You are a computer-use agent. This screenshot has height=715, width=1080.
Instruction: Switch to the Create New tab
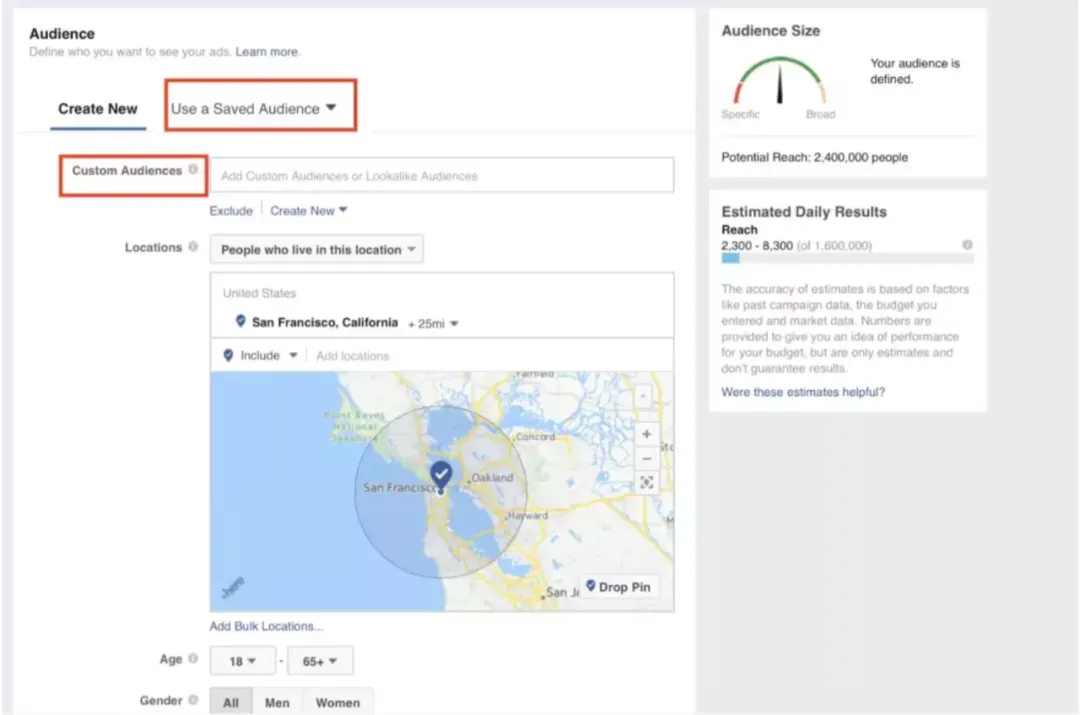click(98, 109)
